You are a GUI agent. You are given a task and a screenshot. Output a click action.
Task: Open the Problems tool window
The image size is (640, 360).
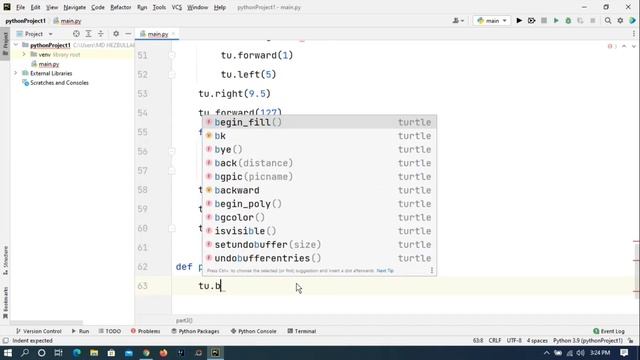tap(145, 331)
